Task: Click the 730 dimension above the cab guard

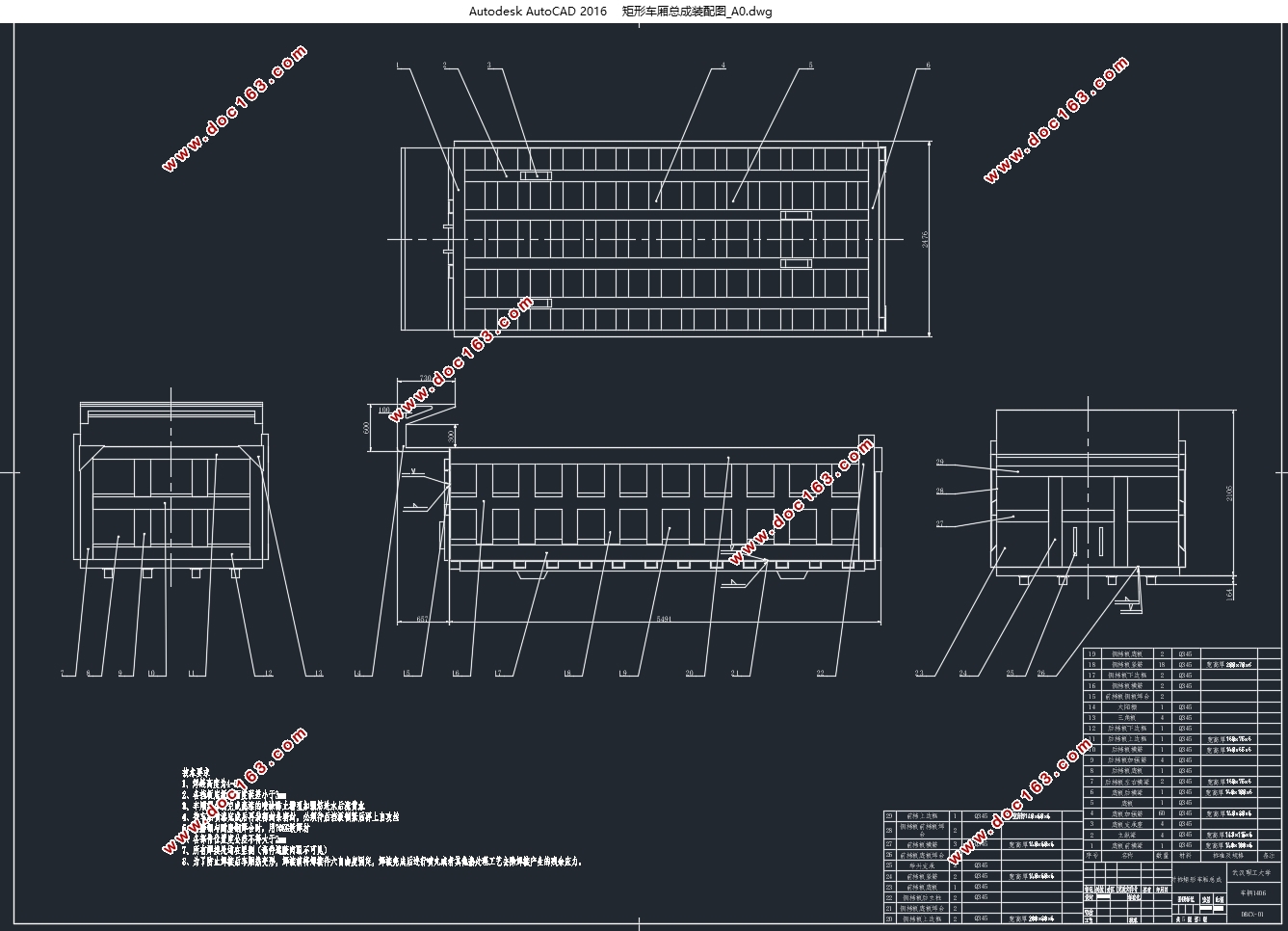Action: (424, 379)
